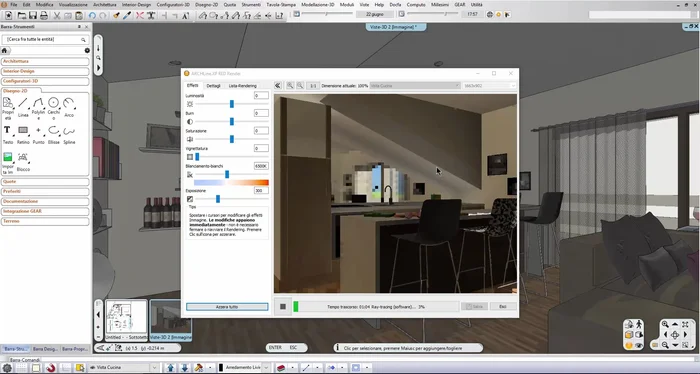This screenshot has width=700, height=374.
Task: Select the Cerchio circle tool
Action: pyautogui.click(x=54, y=109)
